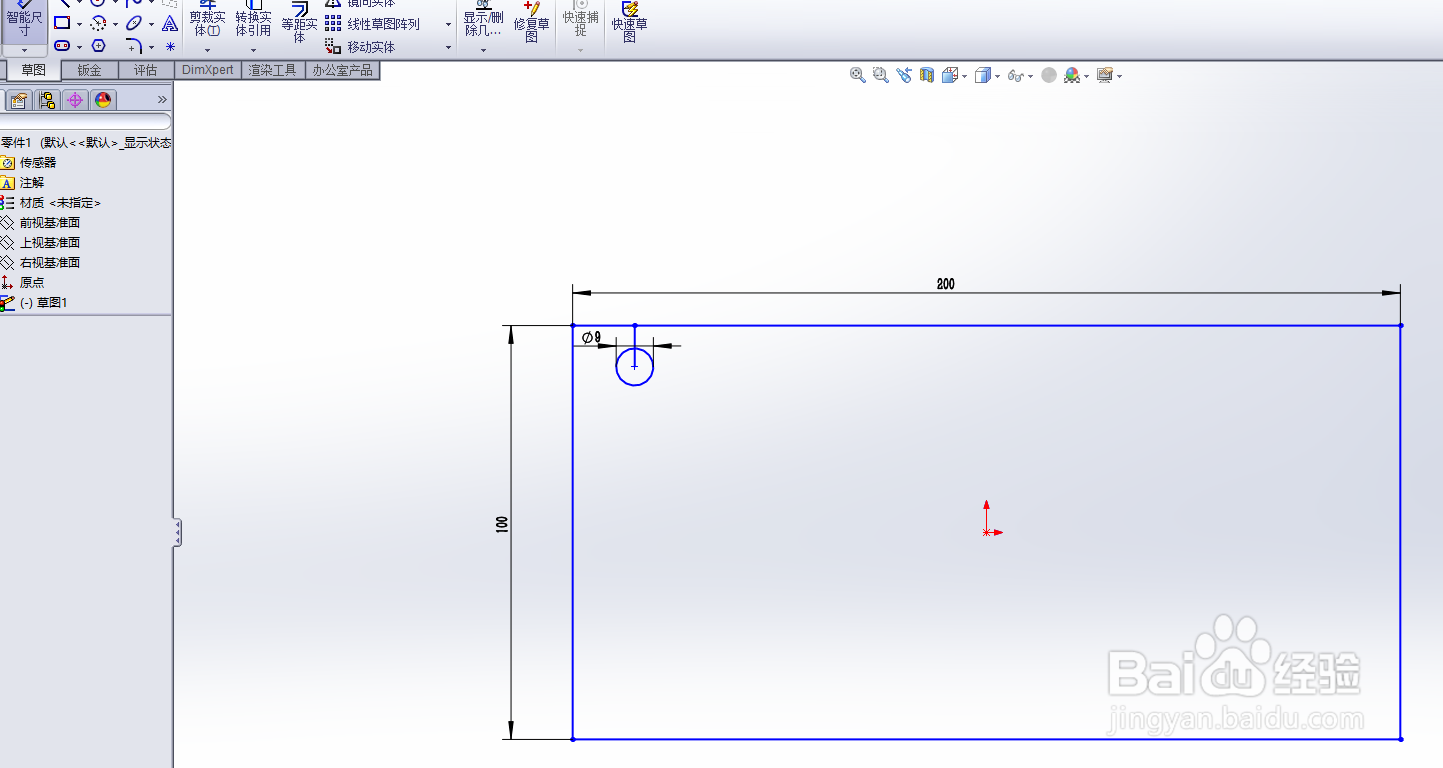Viewport: 1443px width, 768px height.
Task: Select the Smart Dimension (智能尺寸) tool
Action: coord(24,21)
